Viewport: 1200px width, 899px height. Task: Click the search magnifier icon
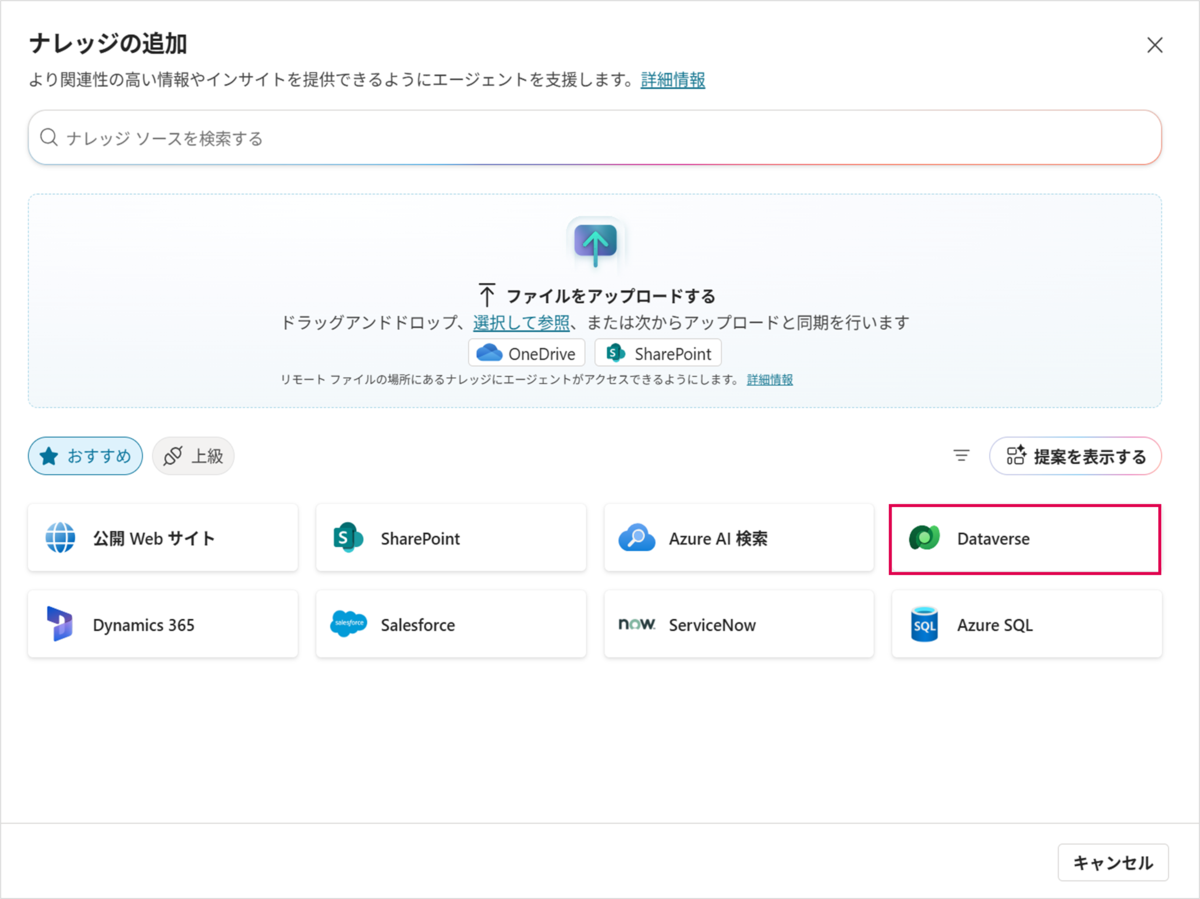click(x=48, y=137)
